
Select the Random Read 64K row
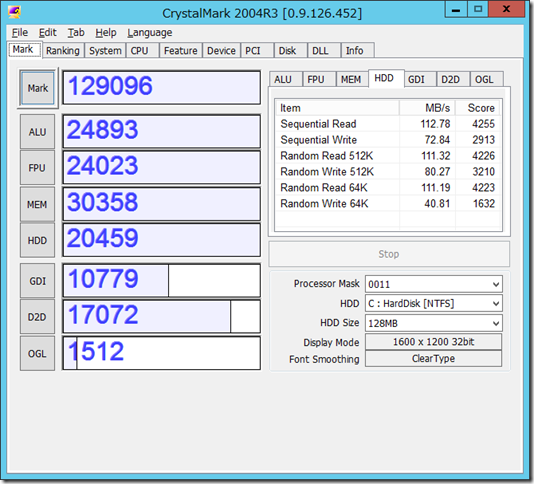point(388,188)
